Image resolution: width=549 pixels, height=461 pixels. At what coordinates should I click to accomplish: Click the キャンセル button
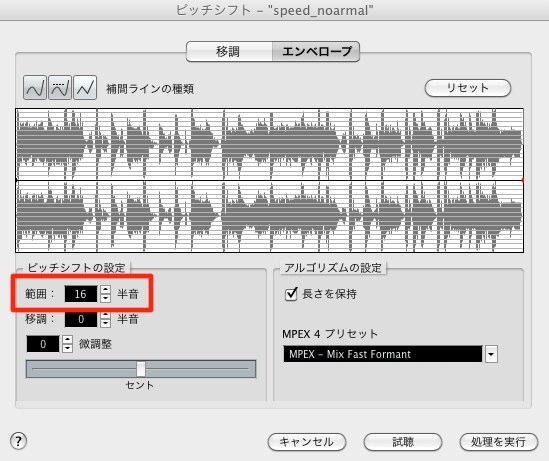tap(307, 442)
